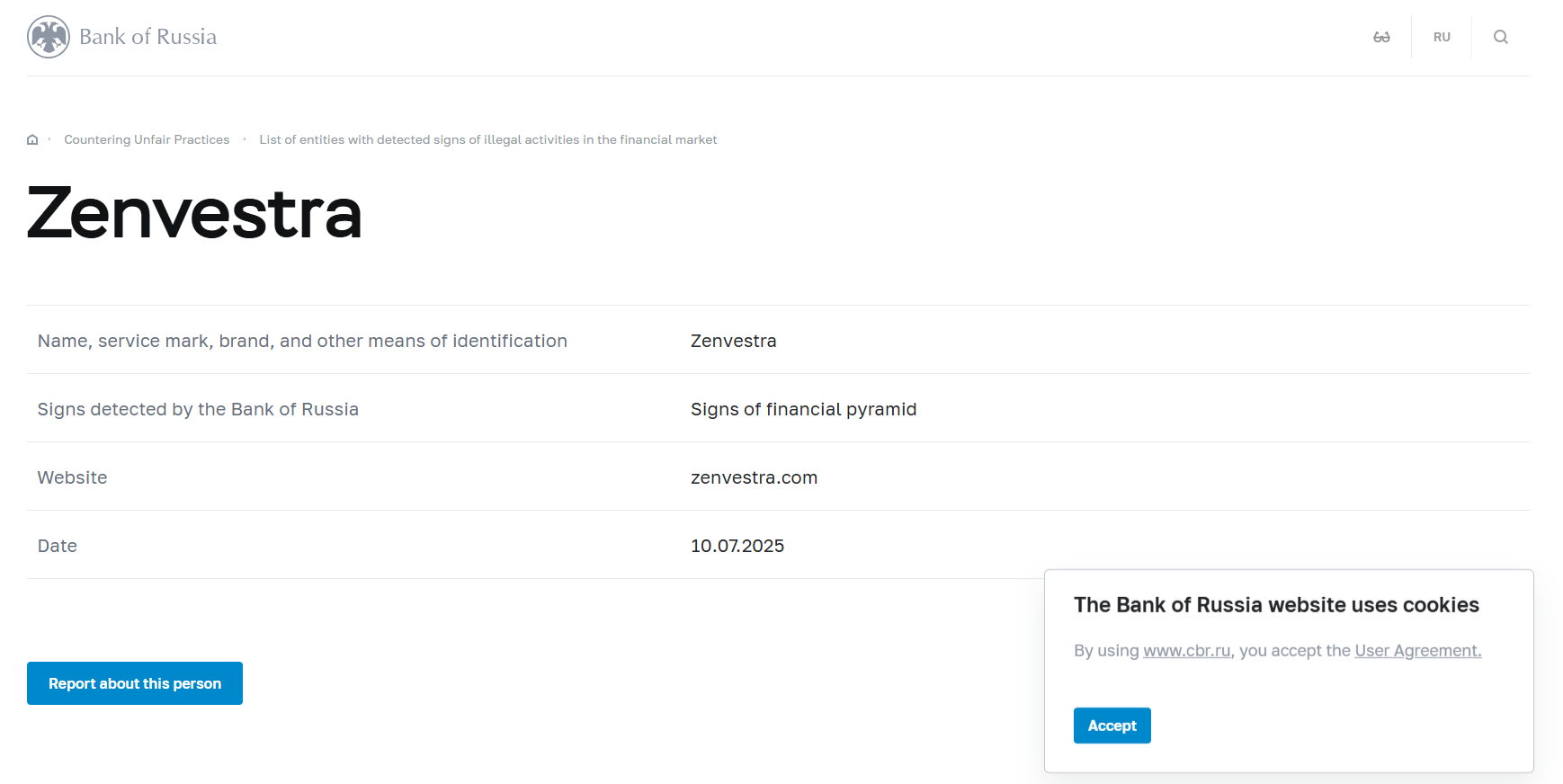The width and height of the screenshot is (1563, 784).
Task: Open the visually impaired version glasses icon
Action: coord(1381,37)
